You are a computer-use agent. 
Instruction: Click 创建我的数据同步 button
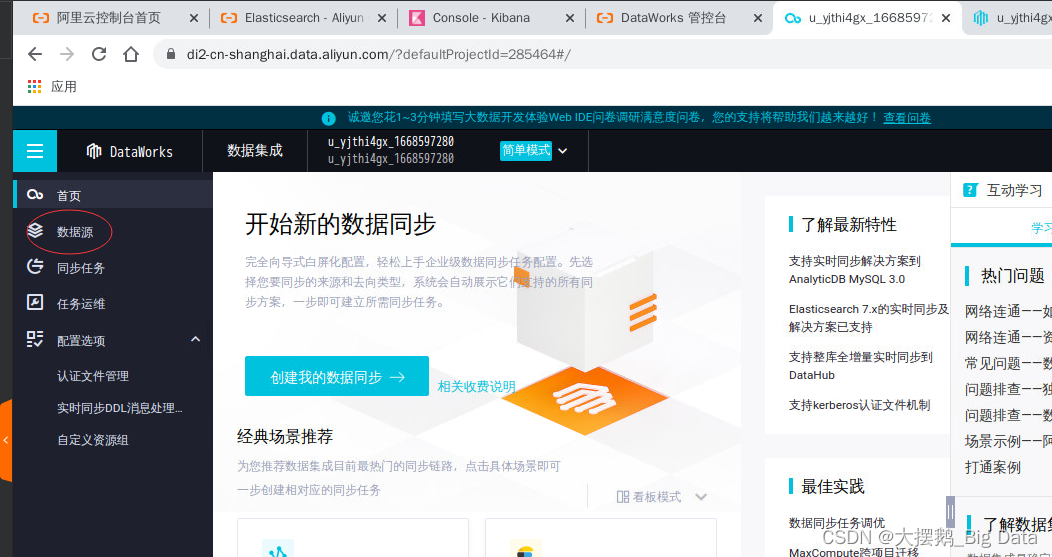337,376
